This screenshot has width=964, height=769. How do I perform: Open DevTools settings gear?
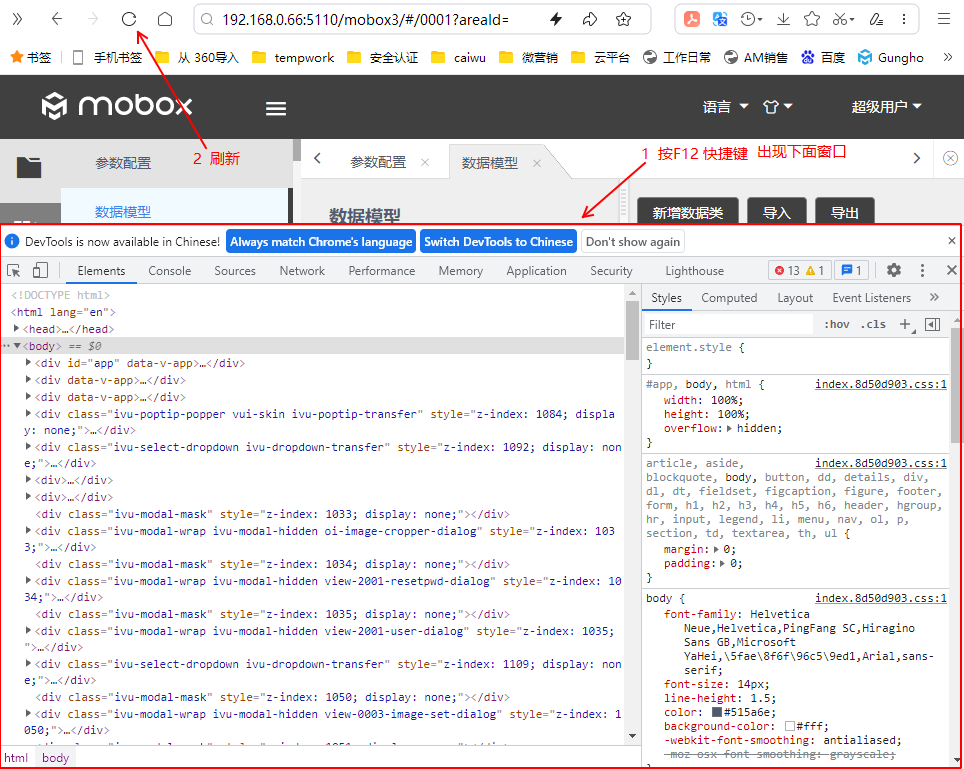(894, 271)
